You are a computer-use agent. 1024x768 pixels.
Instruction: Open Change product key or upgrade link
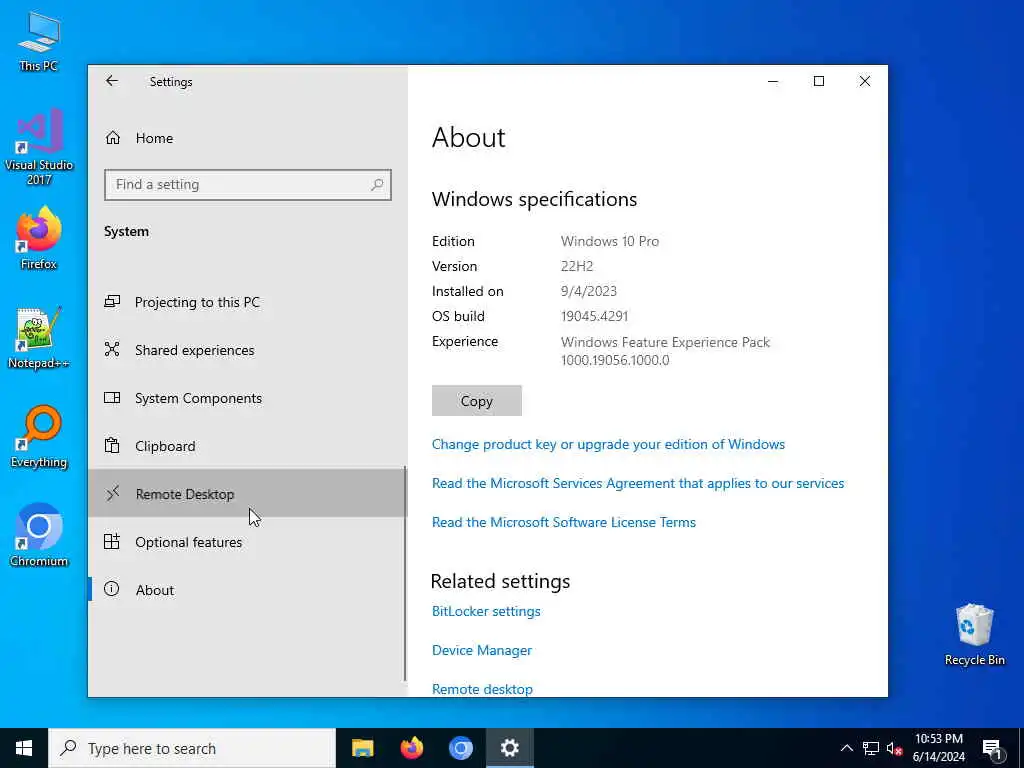point(608,444)
